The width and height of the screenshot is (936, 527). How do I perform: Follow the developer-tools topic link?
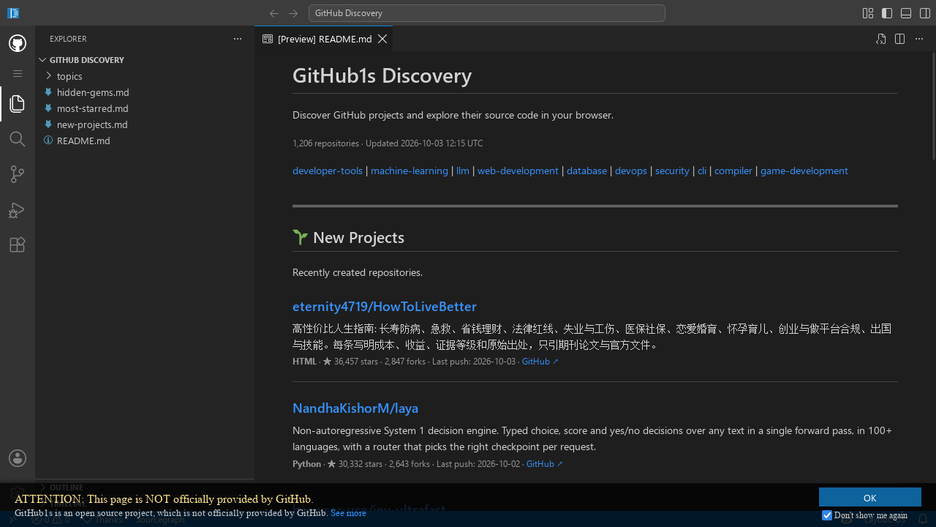pos(327,171)
